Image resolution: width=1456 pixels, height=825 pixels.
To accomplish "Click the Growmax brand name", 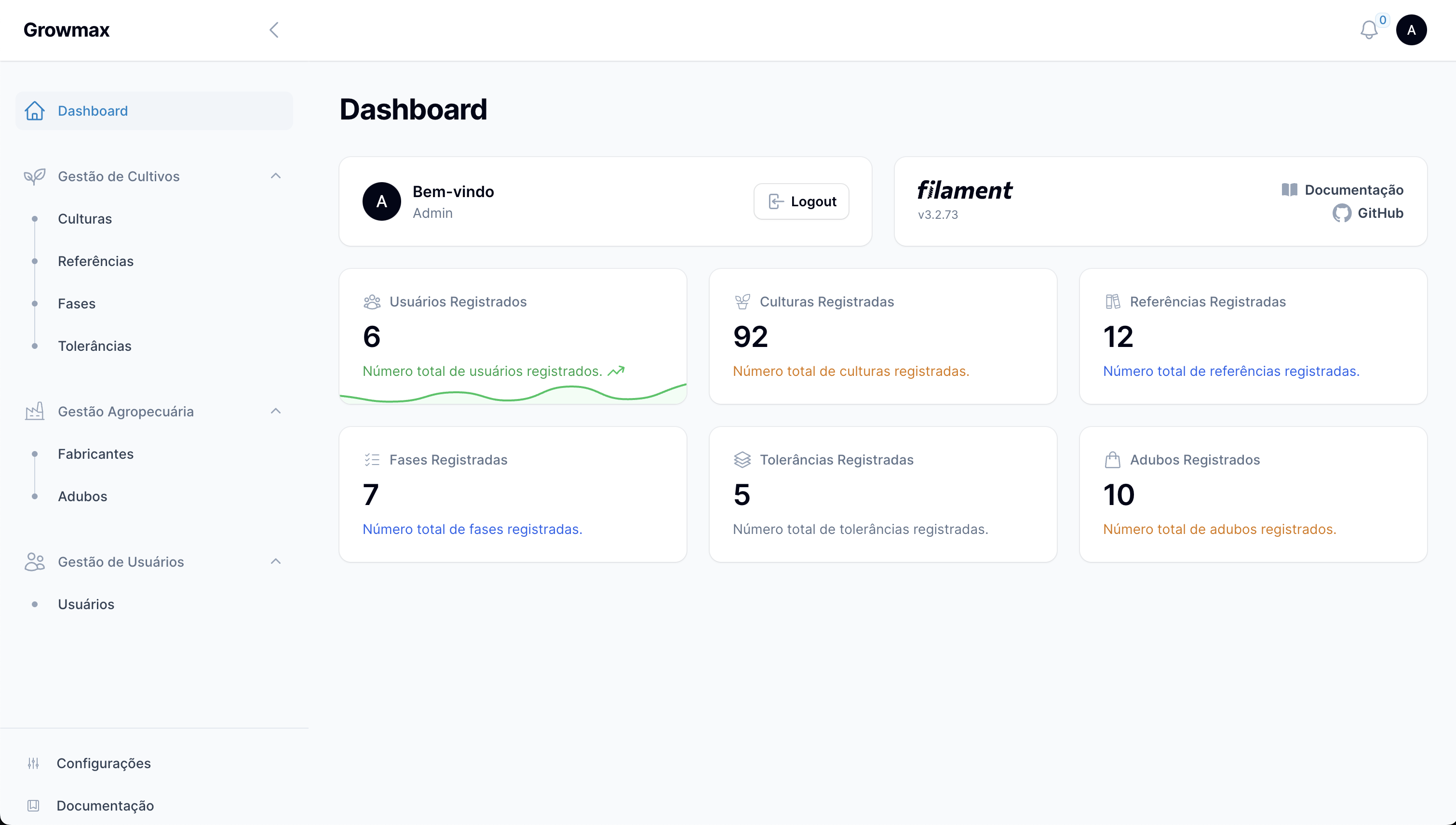I will pos(67,30).
